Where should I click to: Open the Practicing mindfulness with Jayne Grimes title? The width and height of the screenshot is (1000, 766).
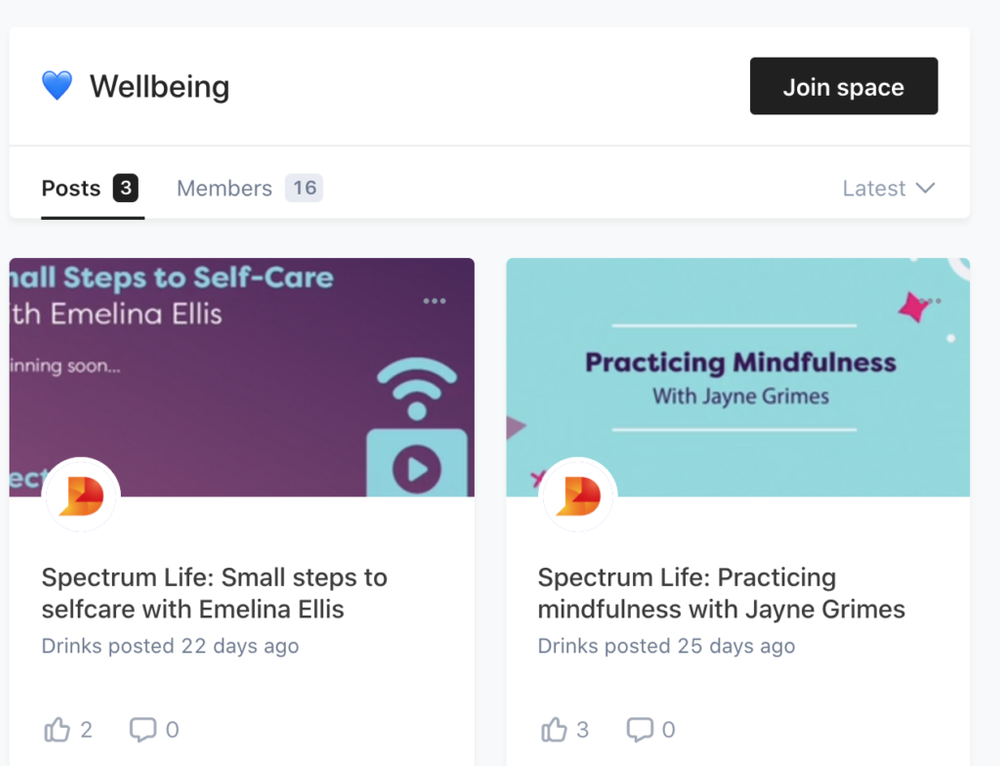[x=721, y=593]
